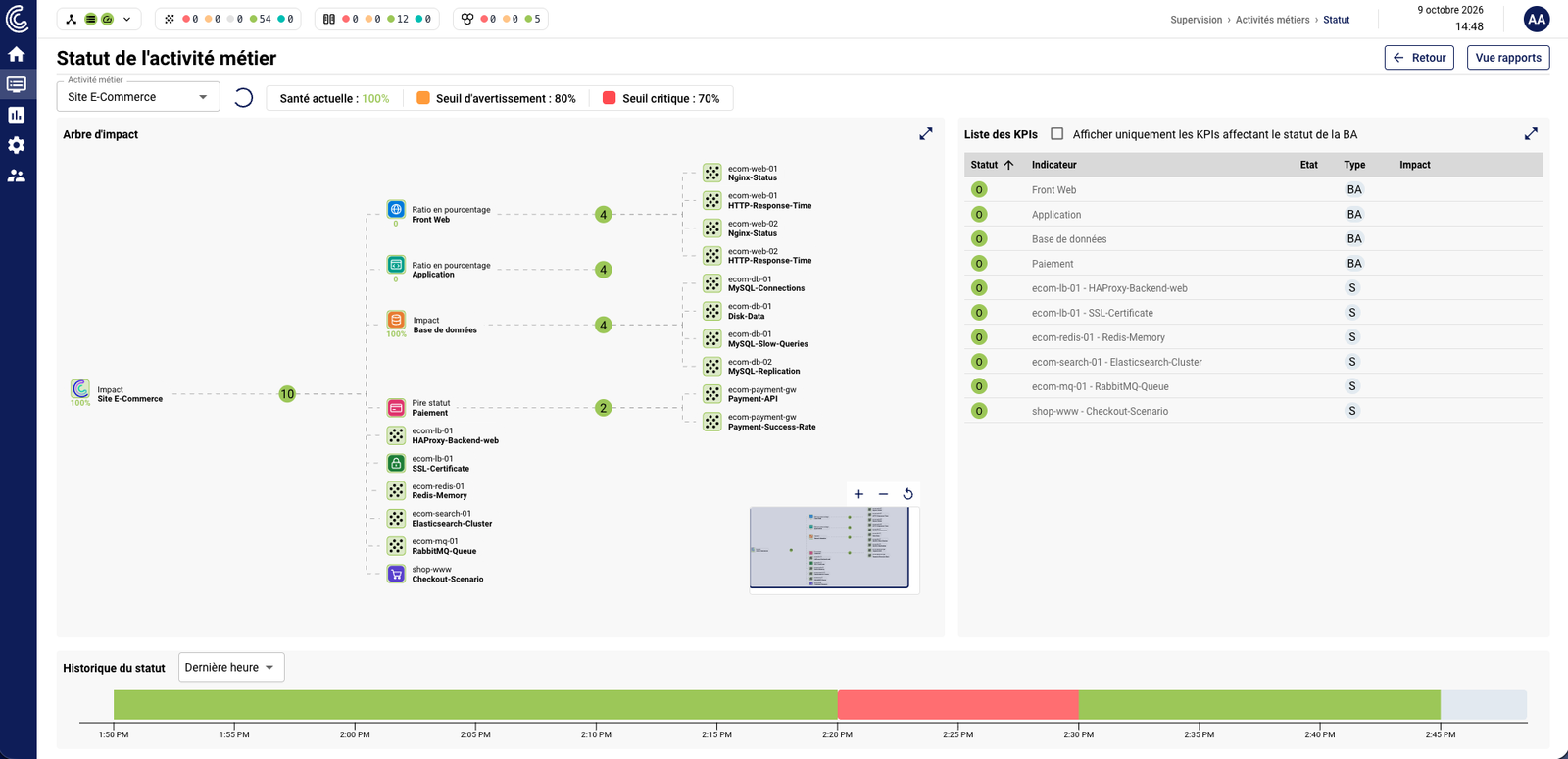Open the Activité métier dropdown

(137, 97)
